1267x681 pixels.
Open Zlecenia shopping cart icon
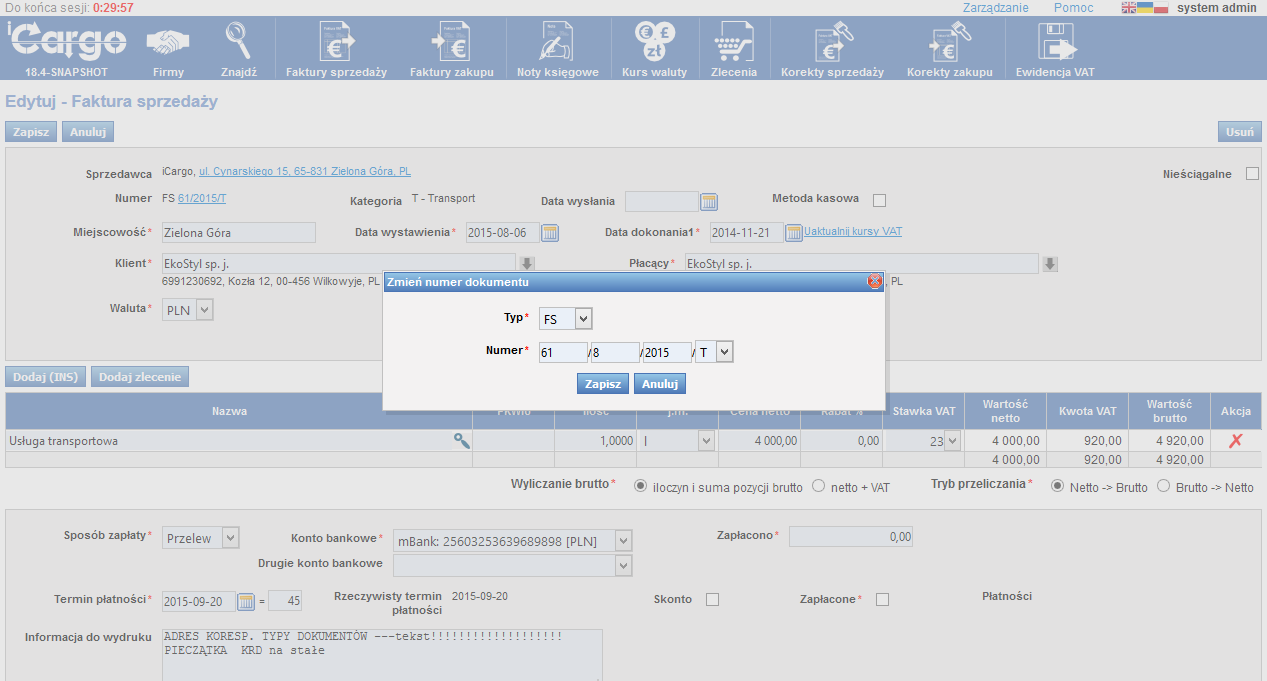click(x=733, y=43)
